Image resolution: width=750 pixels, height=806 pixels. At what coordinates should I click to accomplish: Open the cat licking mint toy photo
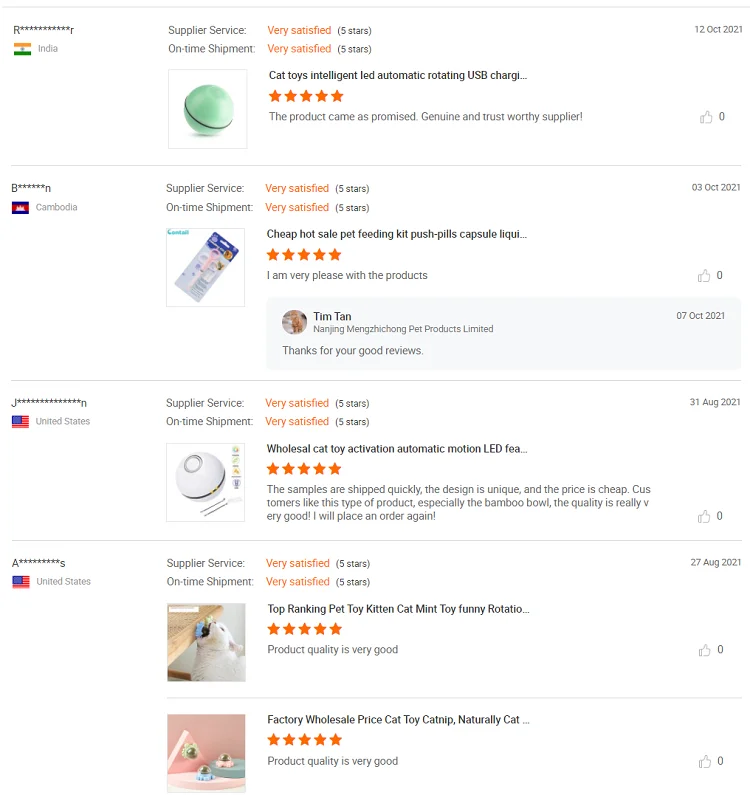(206, 642)
